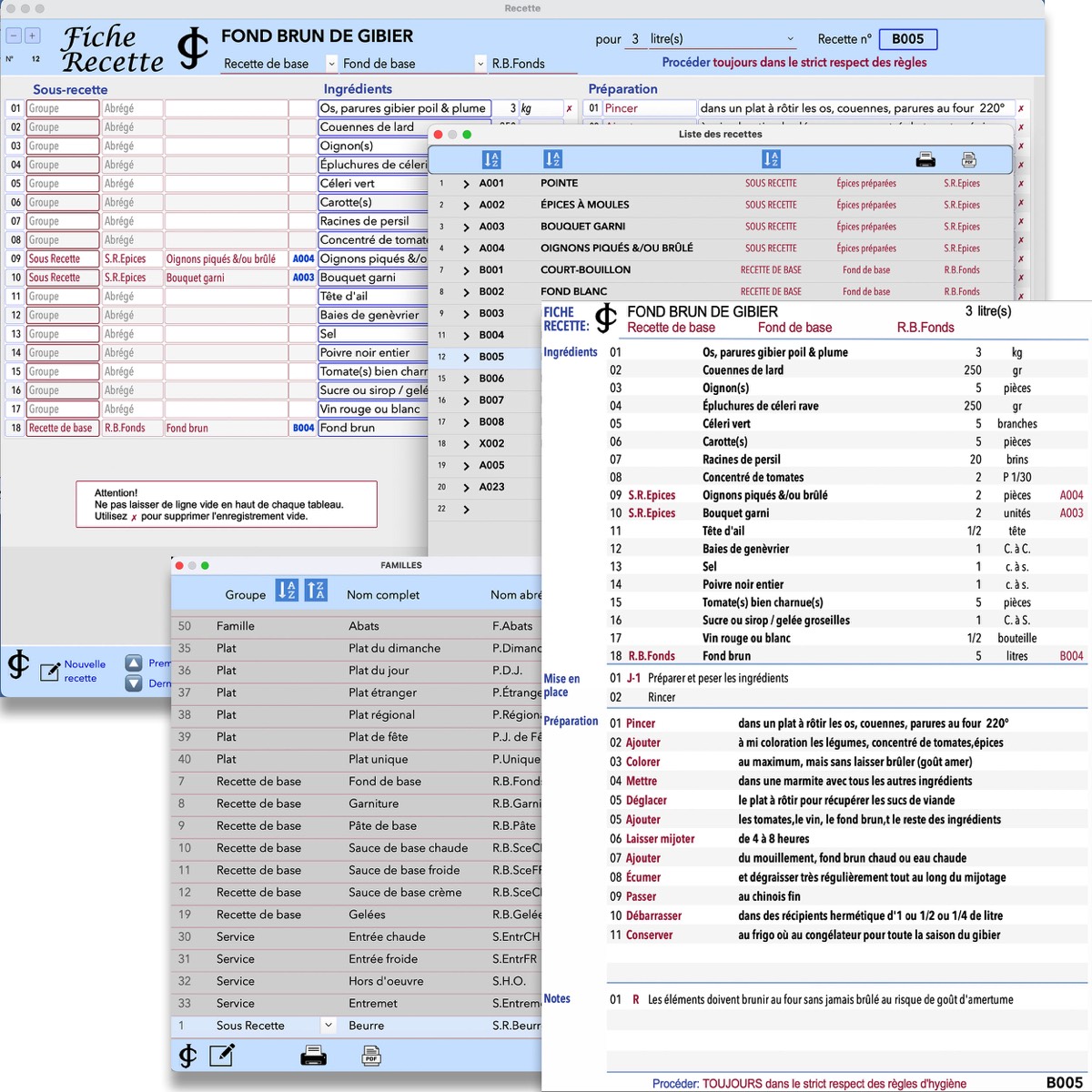
Task: Sort recipe list by recipe name A-Z
Action: pos(552,159)
